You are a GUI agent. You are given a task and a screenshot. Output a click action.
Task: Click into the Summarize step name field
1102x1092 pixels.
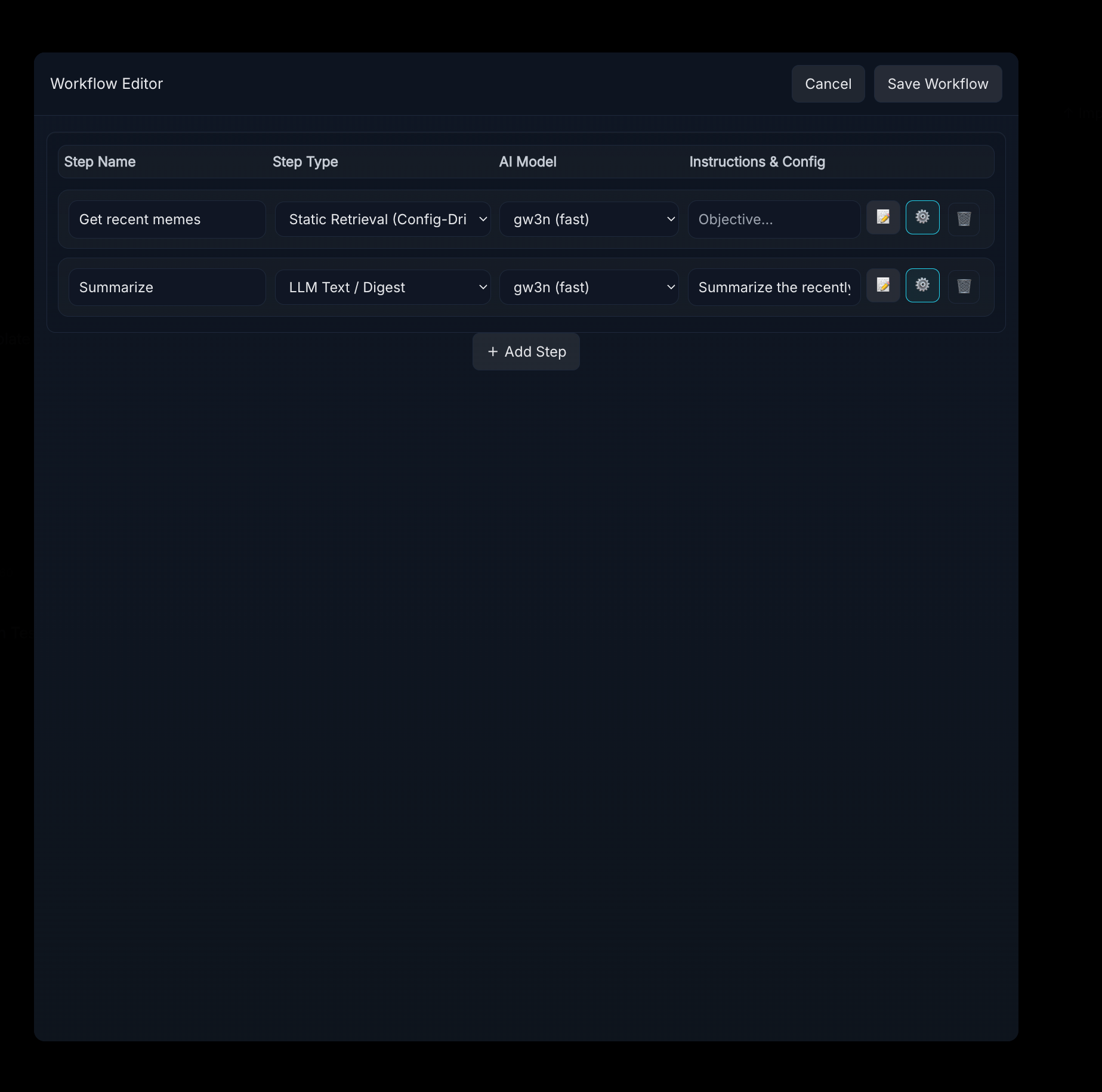[x=167, y=287]
